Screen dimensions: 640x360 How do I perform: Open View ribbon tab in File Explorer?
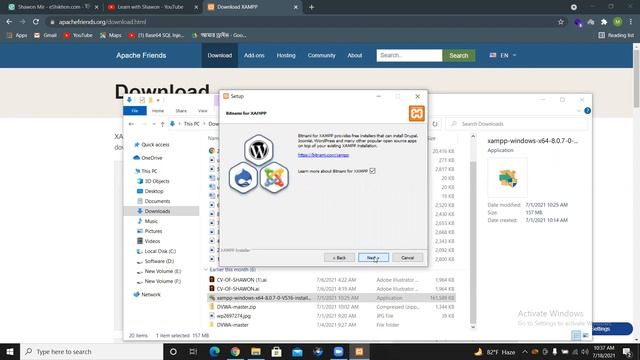coord(202,111)
